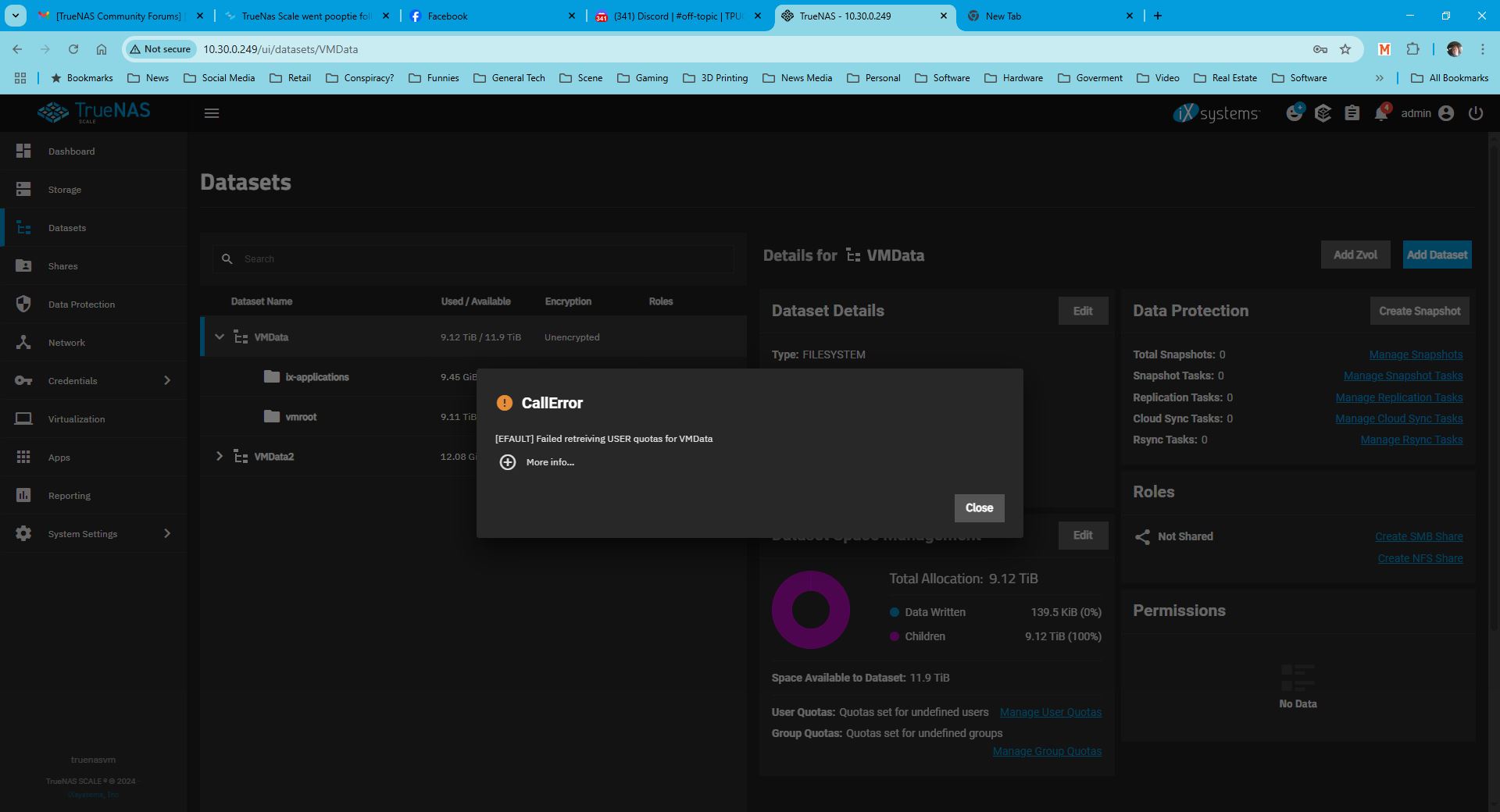
Task: Open the Manage Snapshots link
Action: point(1416,354)
